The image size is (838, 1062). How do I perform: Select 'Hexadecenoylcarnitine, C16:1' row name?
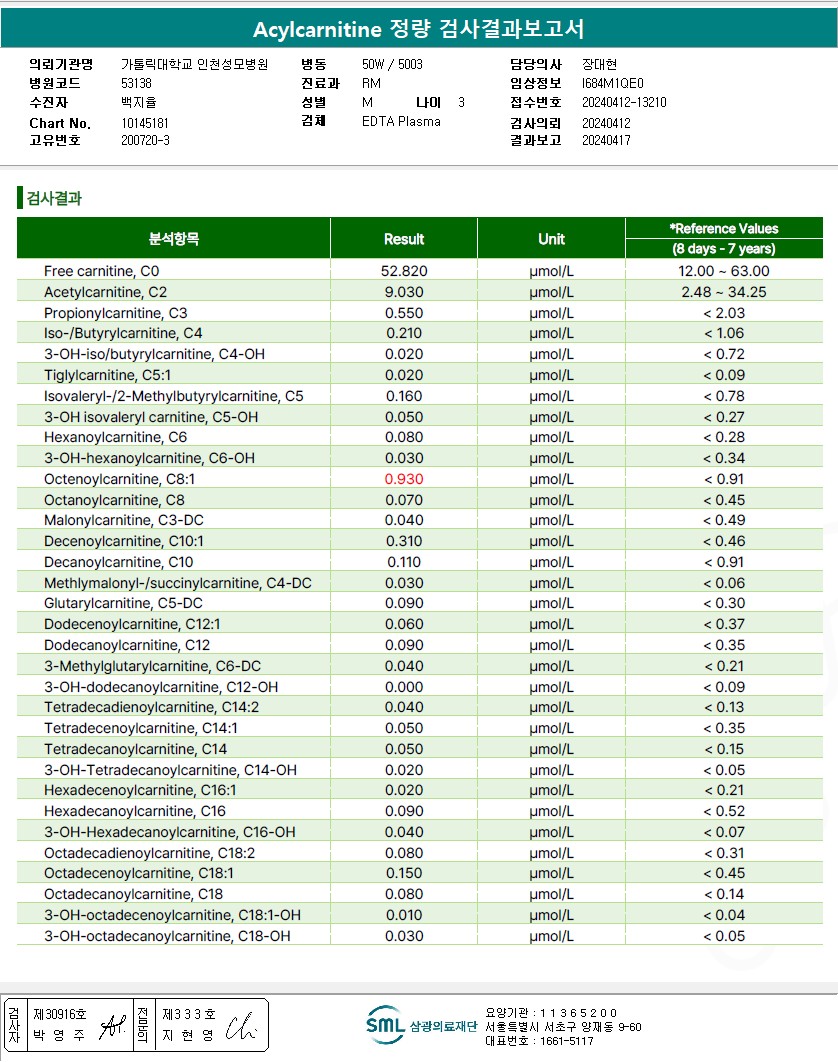140,790
